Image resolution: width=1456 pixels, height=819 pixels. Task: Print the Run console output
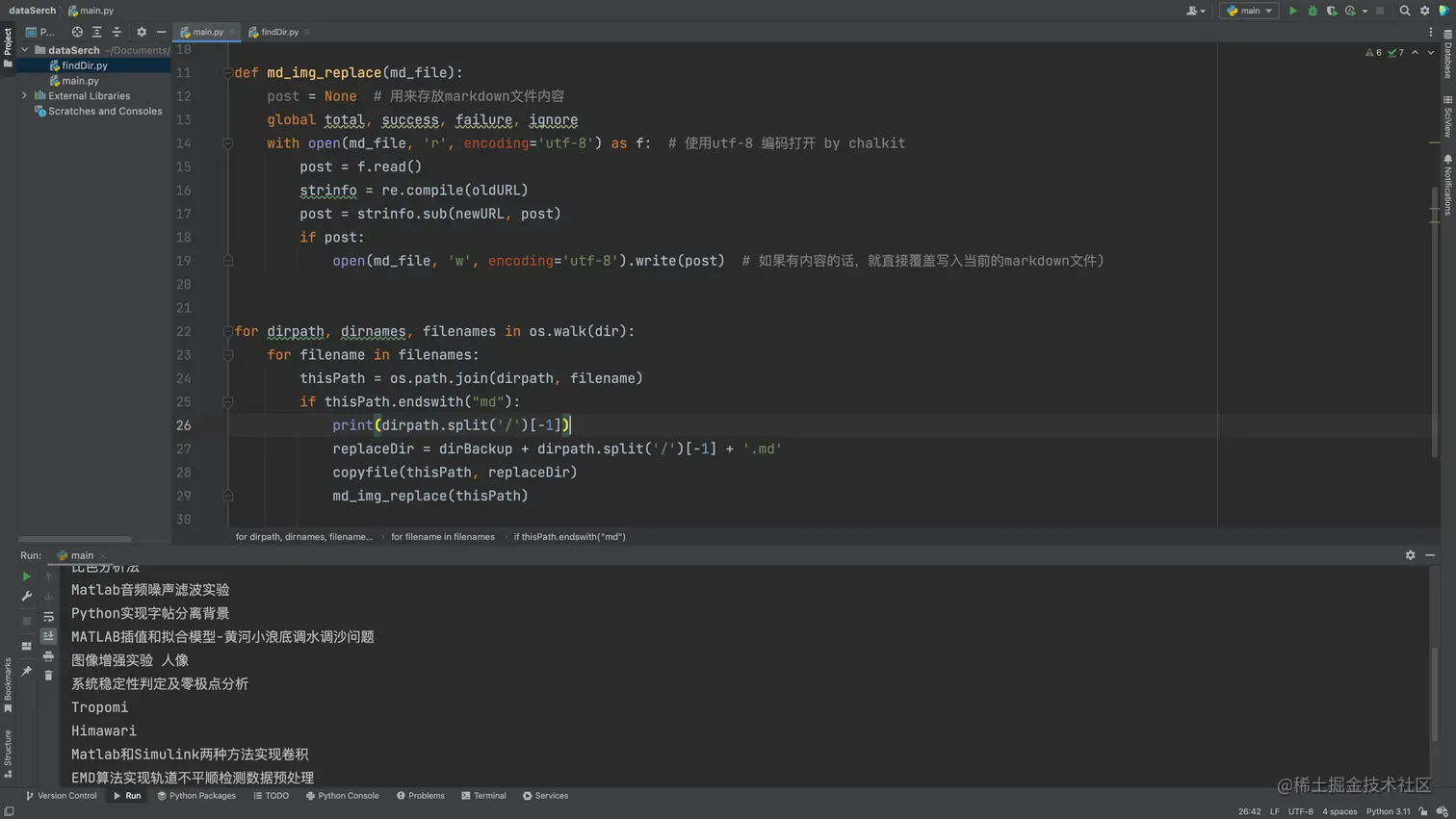click(x=48, y=656)
